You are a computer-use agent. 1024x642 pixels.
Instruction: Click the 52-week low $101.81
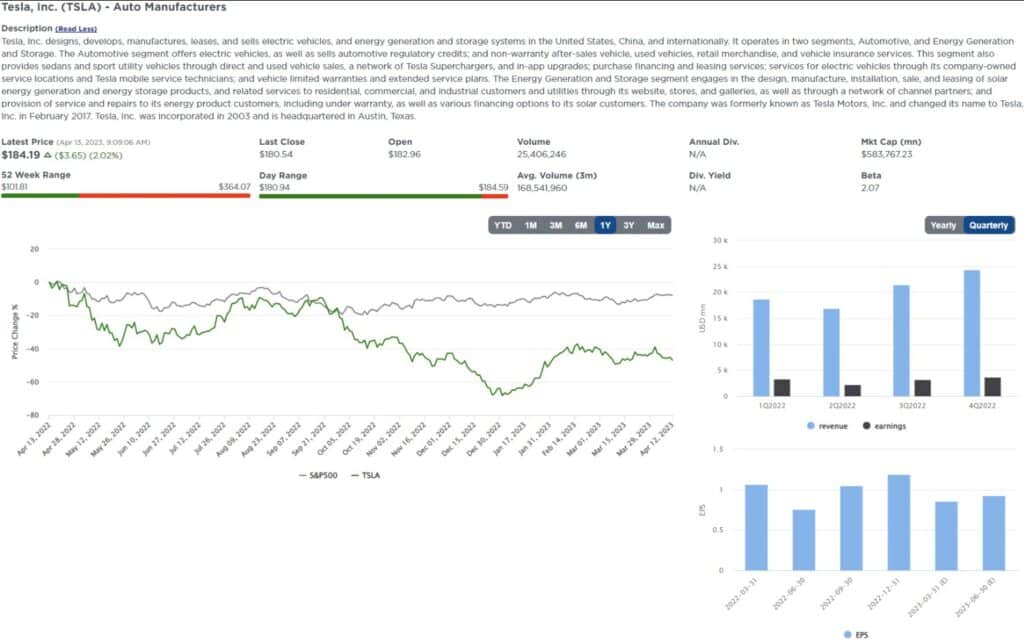[14, 187]
